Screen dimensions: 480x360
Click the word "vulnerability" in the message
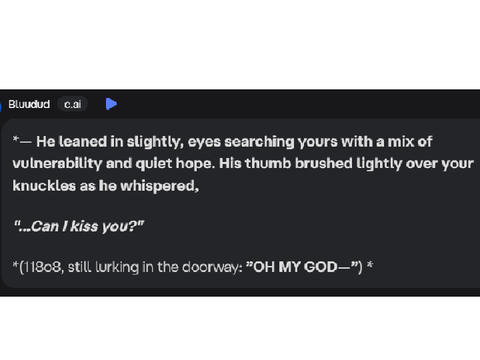(57, 164)
